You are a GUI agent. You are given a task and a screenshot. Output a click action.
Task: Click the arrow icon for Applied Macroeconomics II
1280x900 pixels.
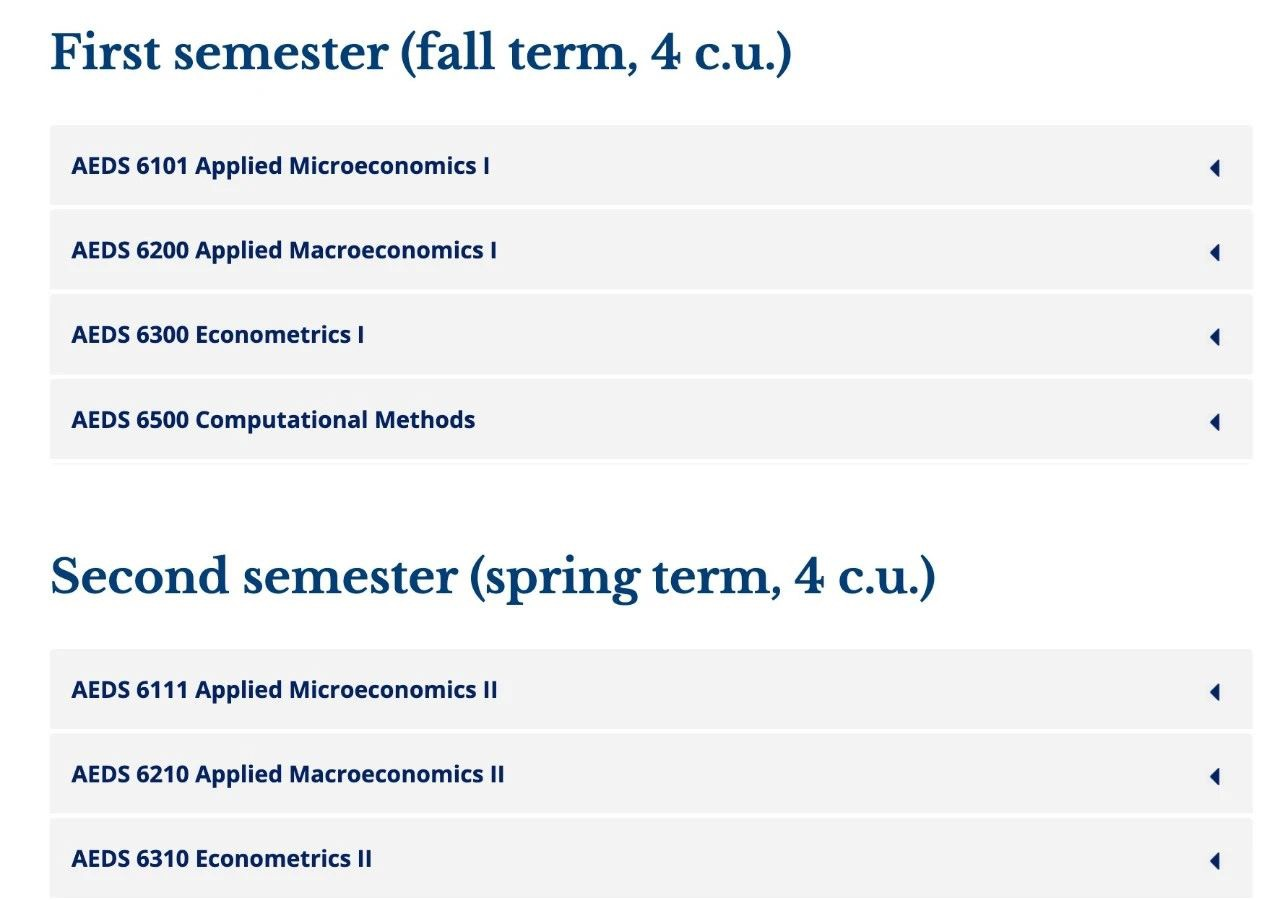tap(1215, 776)
